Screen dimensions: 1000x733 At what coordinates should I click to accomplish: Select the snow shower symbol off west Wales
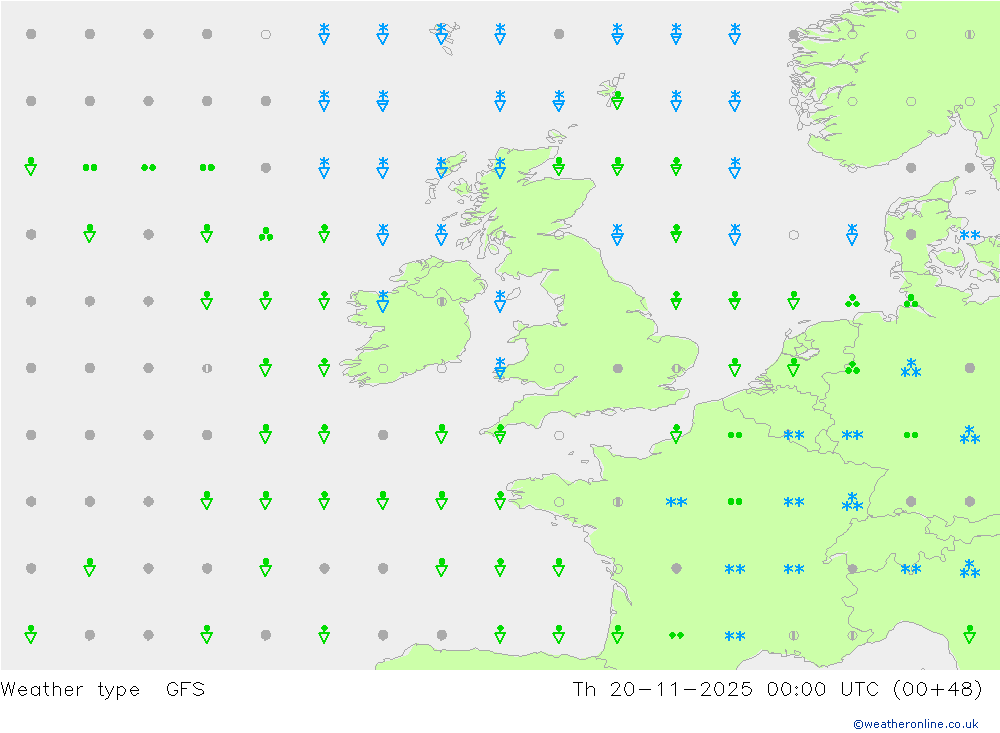click(500, 368)
